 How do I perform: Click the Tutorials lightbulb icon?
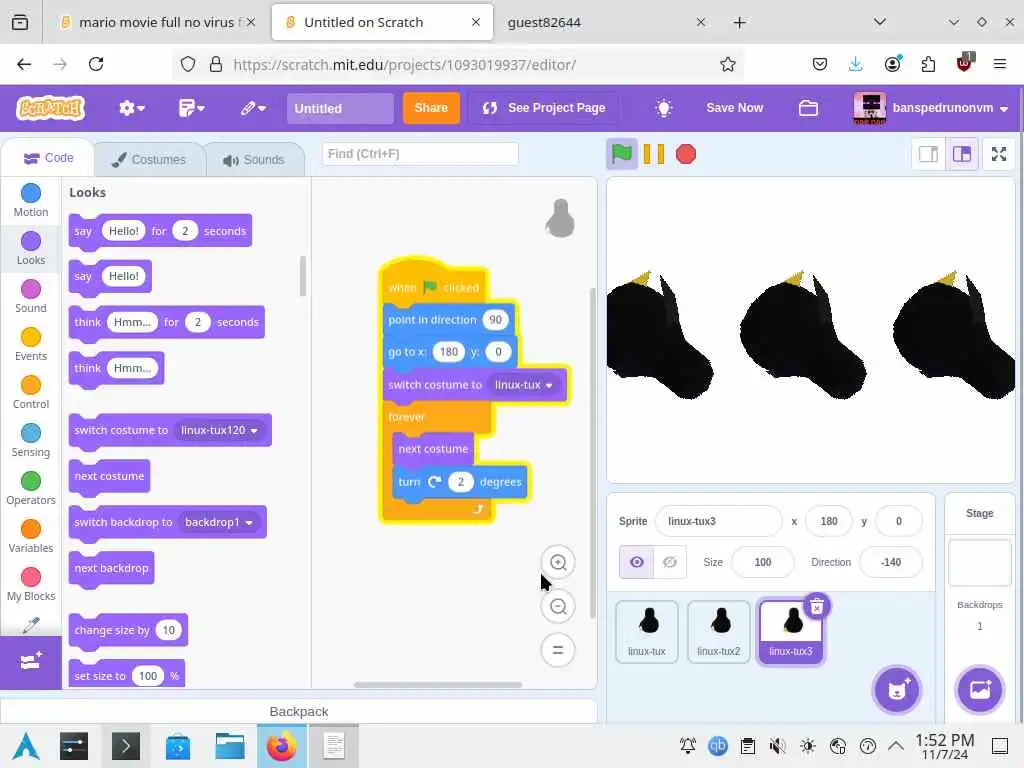pos(664,108)
